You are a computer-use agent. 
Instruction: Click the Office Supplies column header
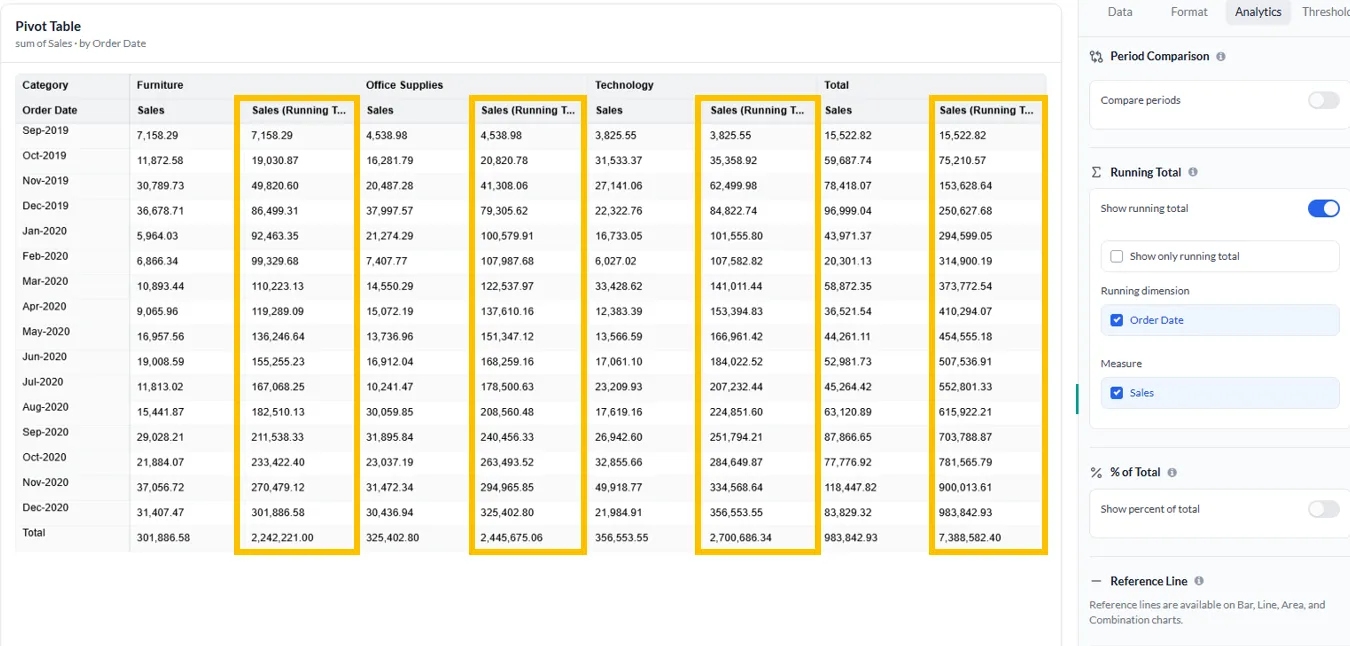404,85
